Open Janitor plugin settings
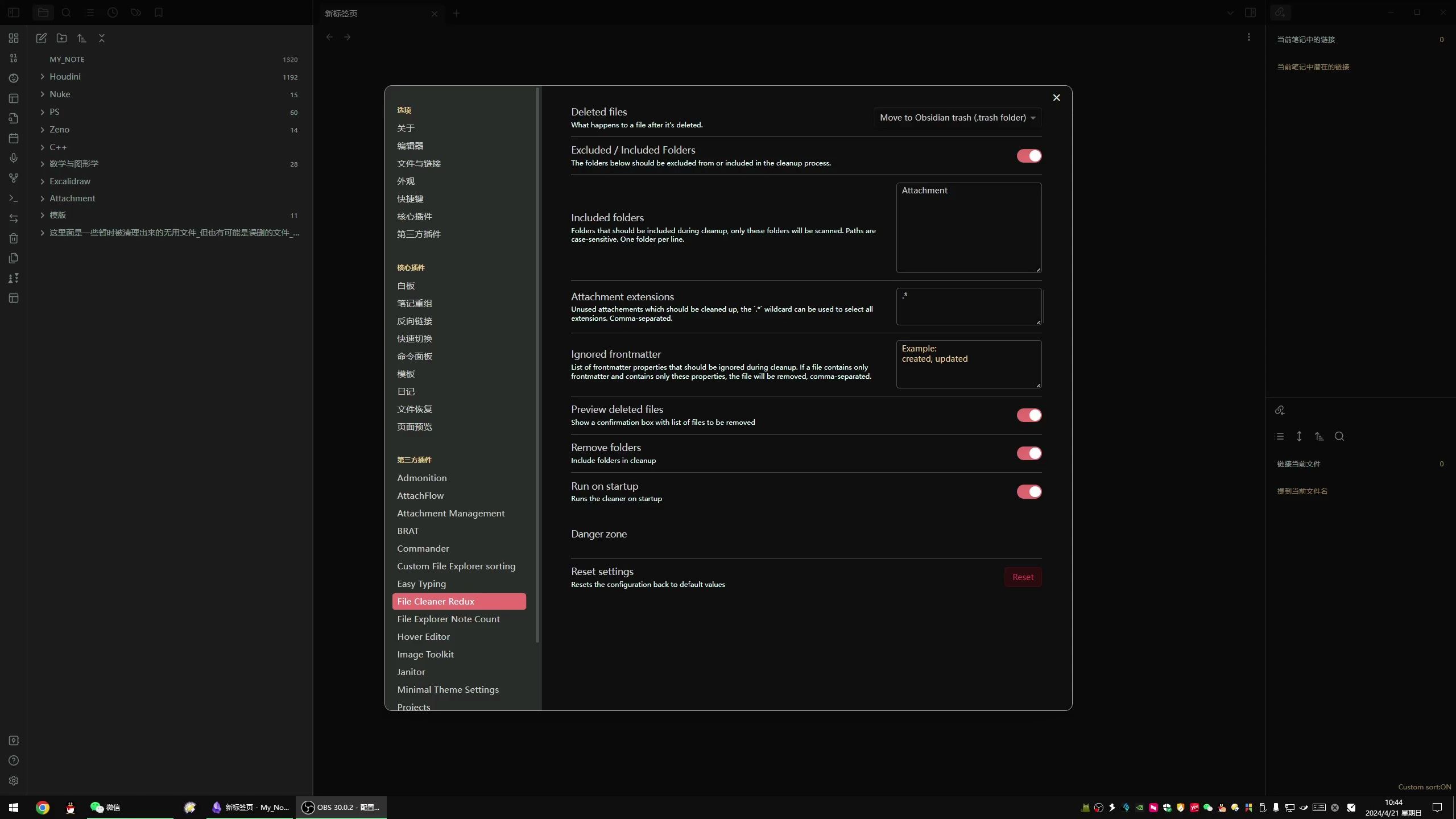This screenshot has width=1456, height=819. 411,672
